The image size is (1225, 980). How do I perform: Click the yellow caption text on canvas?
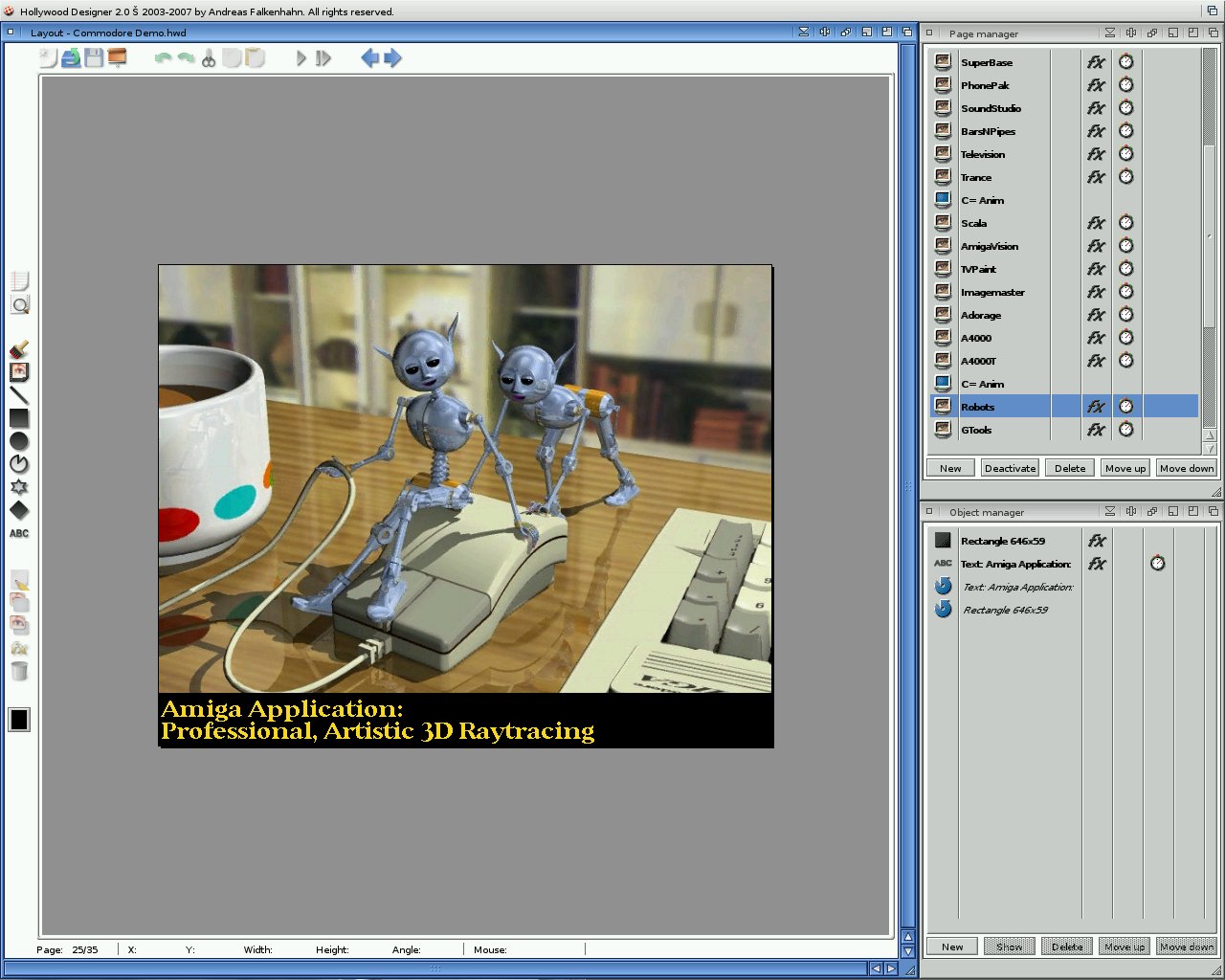tap(377, 721)
